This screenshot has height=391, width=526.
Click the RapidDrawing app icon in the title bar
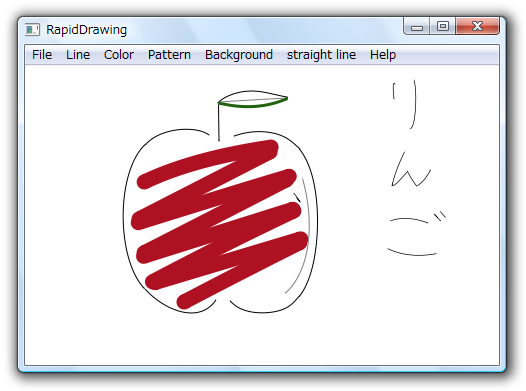(33, 30)
